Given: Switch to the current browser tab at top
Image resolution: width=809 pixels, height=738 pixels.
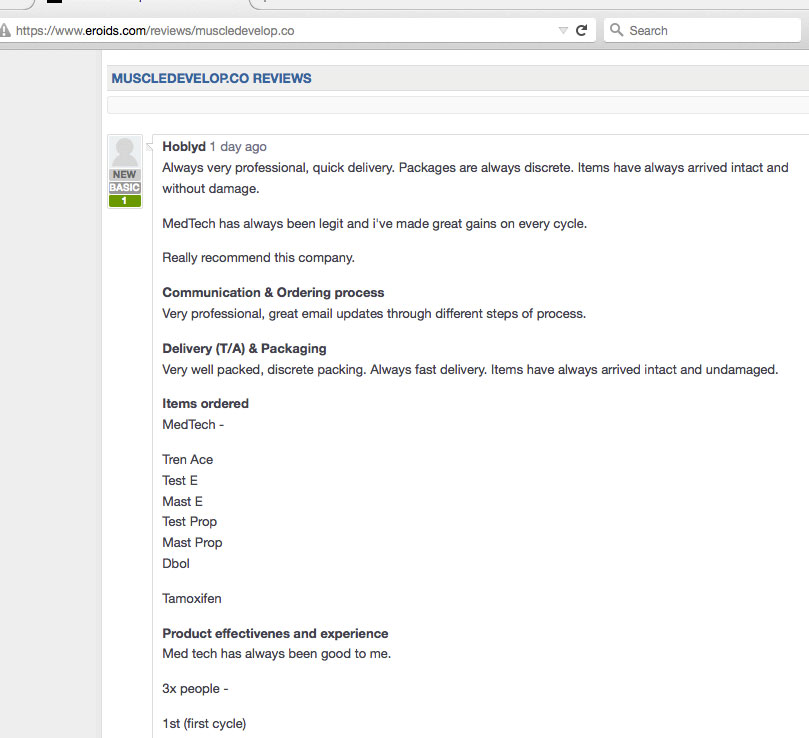Looking at the screenshot, I should (142, 4).
